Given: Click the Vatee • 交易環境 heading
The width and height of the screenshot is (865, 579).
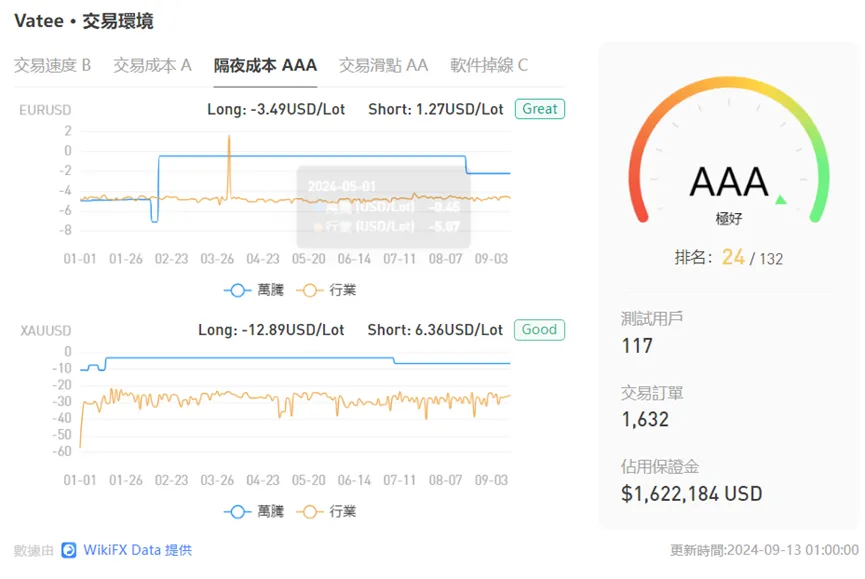Looking at the screenshot, I should coord(84,21).
